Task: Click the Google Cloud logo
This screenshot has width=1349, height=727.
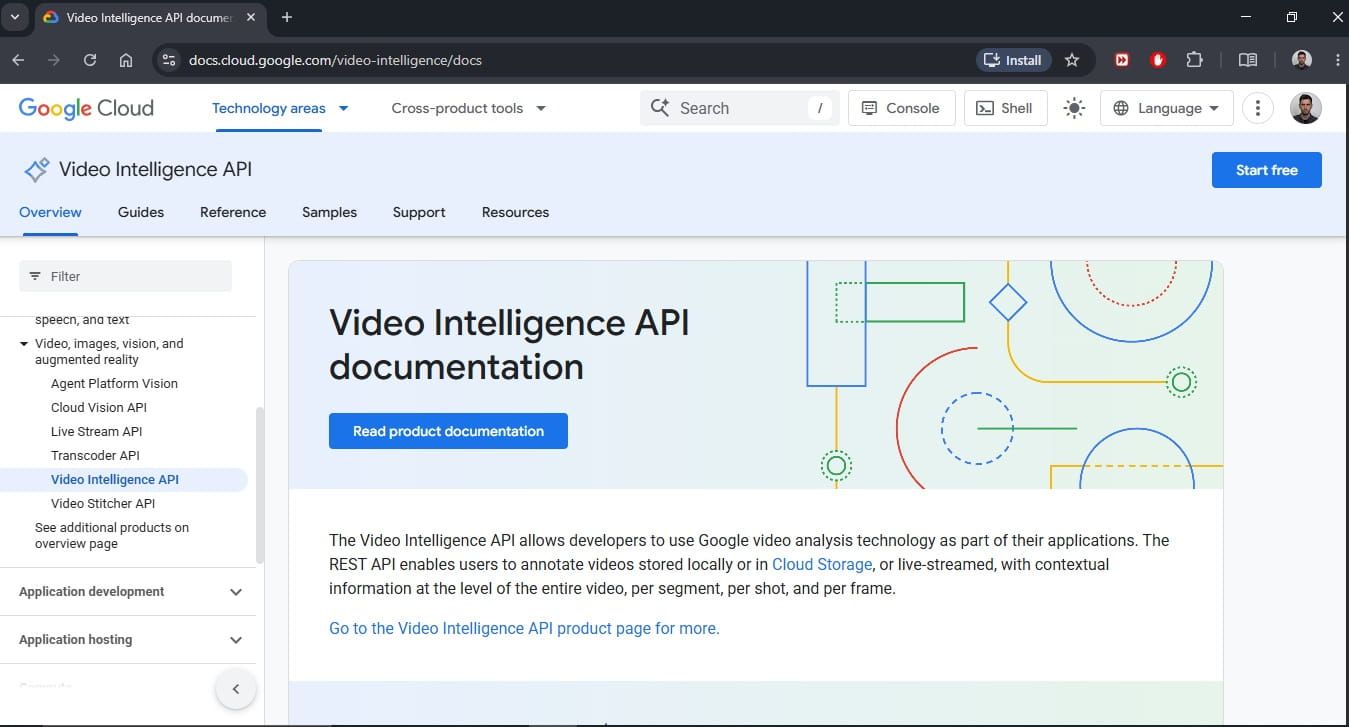Action: (86, 108)
